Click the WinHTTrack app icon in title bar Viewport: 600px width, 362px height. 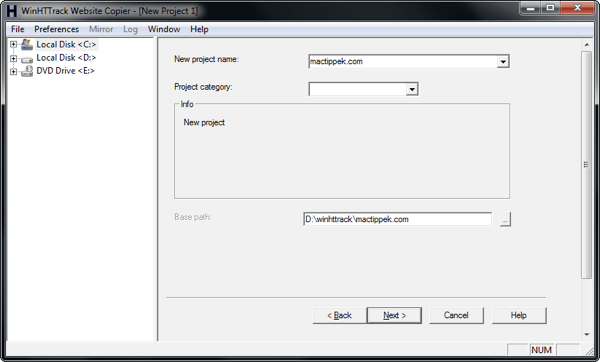[12, 11]
